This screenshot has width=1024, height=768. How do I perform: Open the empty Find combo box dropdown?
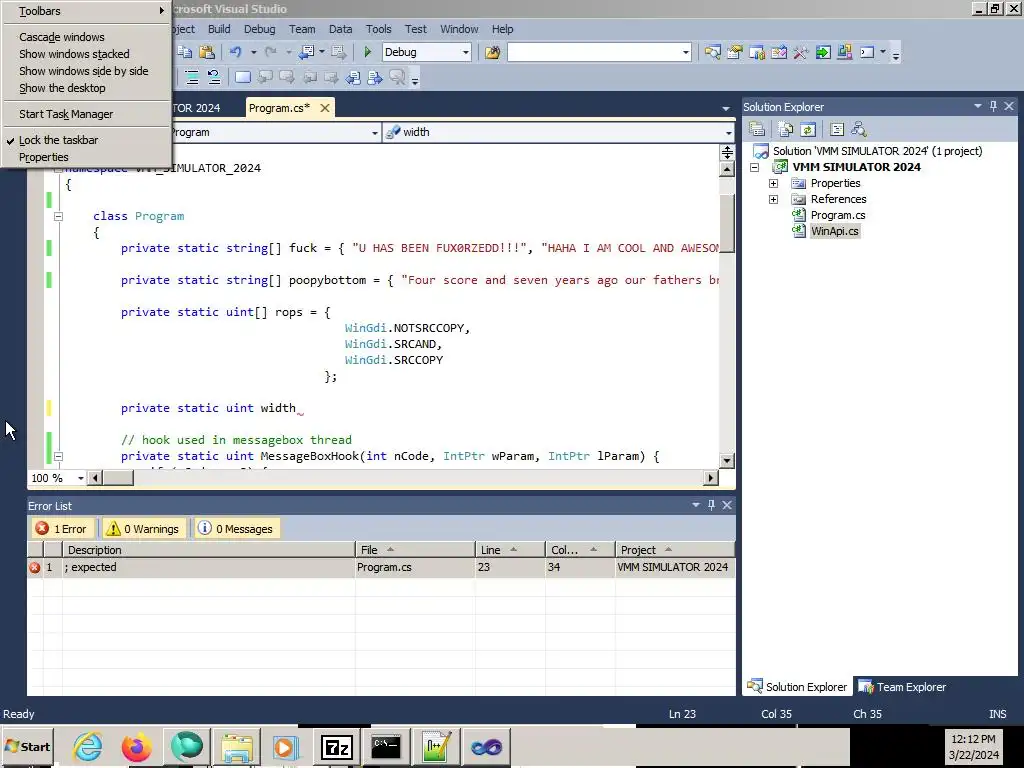(x=685, y=52)
